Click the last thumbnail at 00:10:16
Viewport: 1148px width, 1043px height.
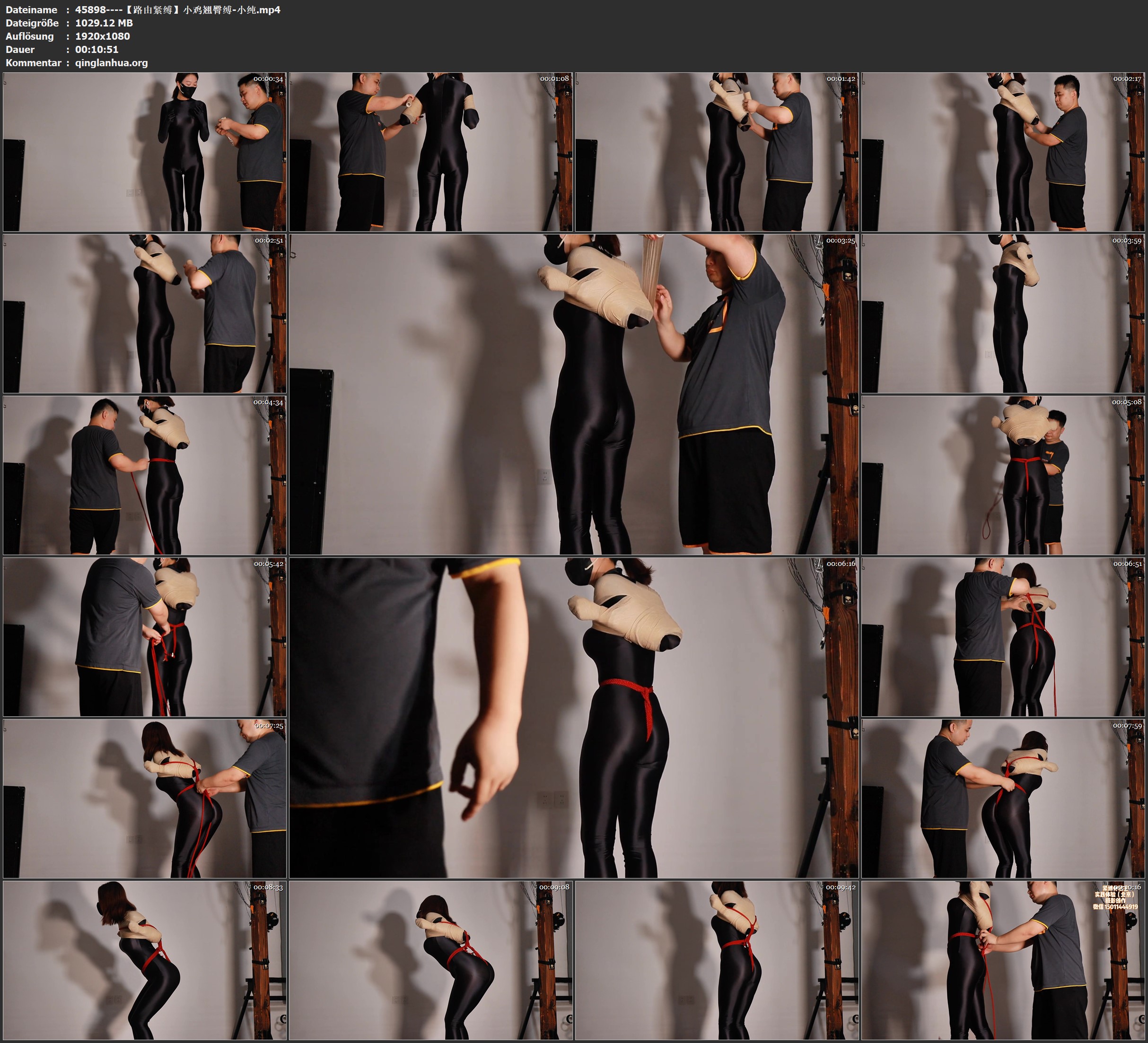click(x=1003, y=960)
